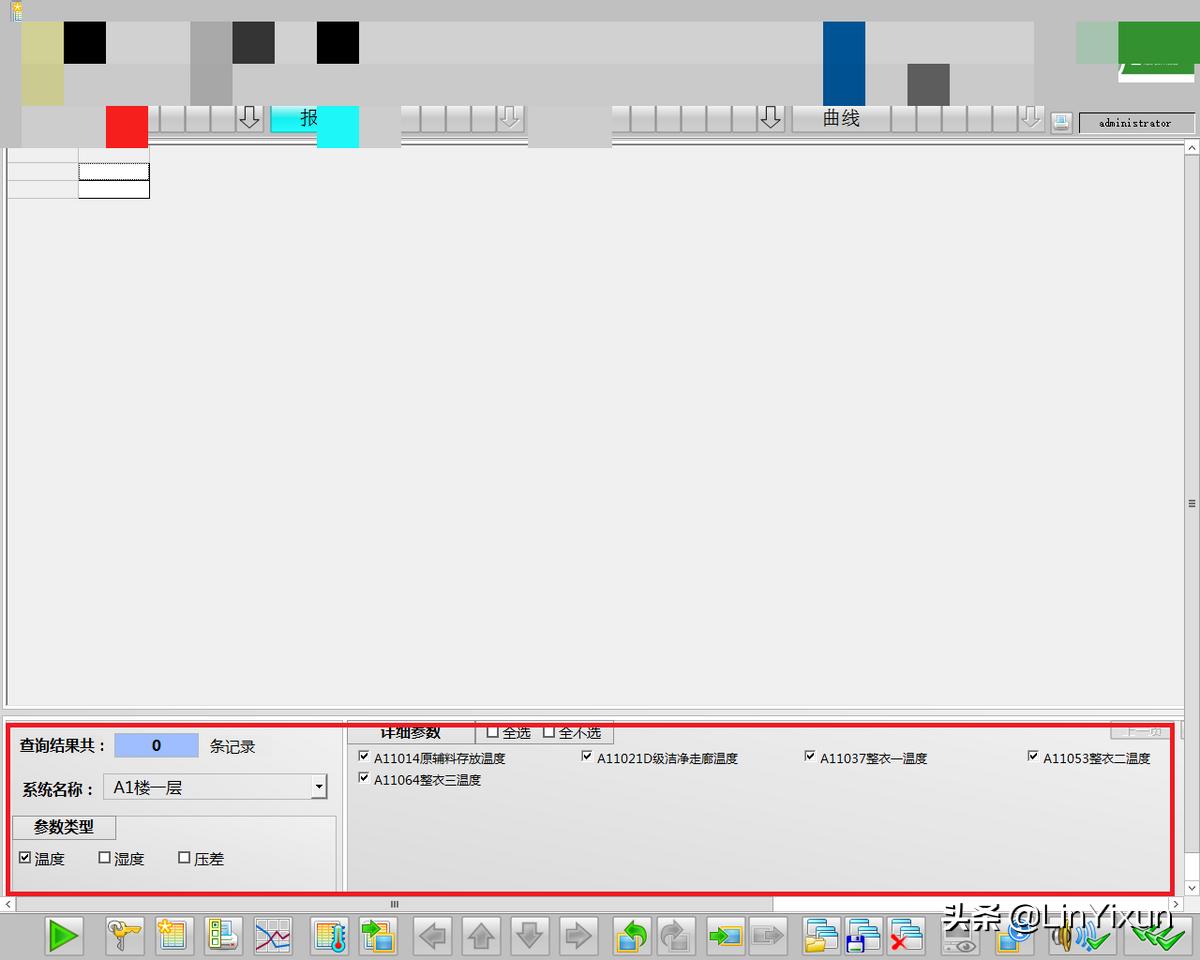Uncheck A11064整衣三温度 checkbox

pyautogui.click(x=364, y=778)
